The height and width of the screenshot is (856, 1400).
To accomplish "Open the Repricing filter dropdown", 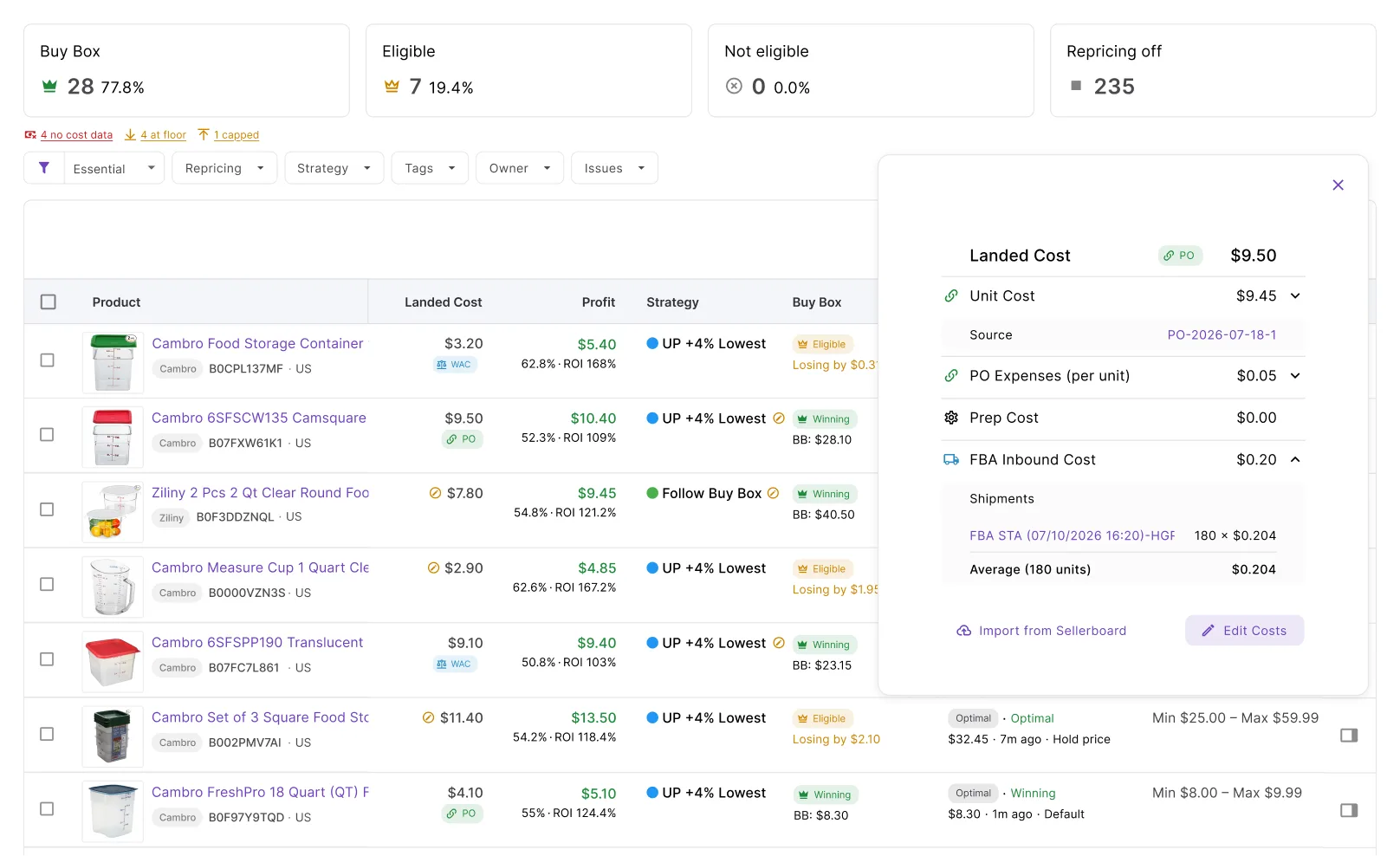I will point(224,168).
